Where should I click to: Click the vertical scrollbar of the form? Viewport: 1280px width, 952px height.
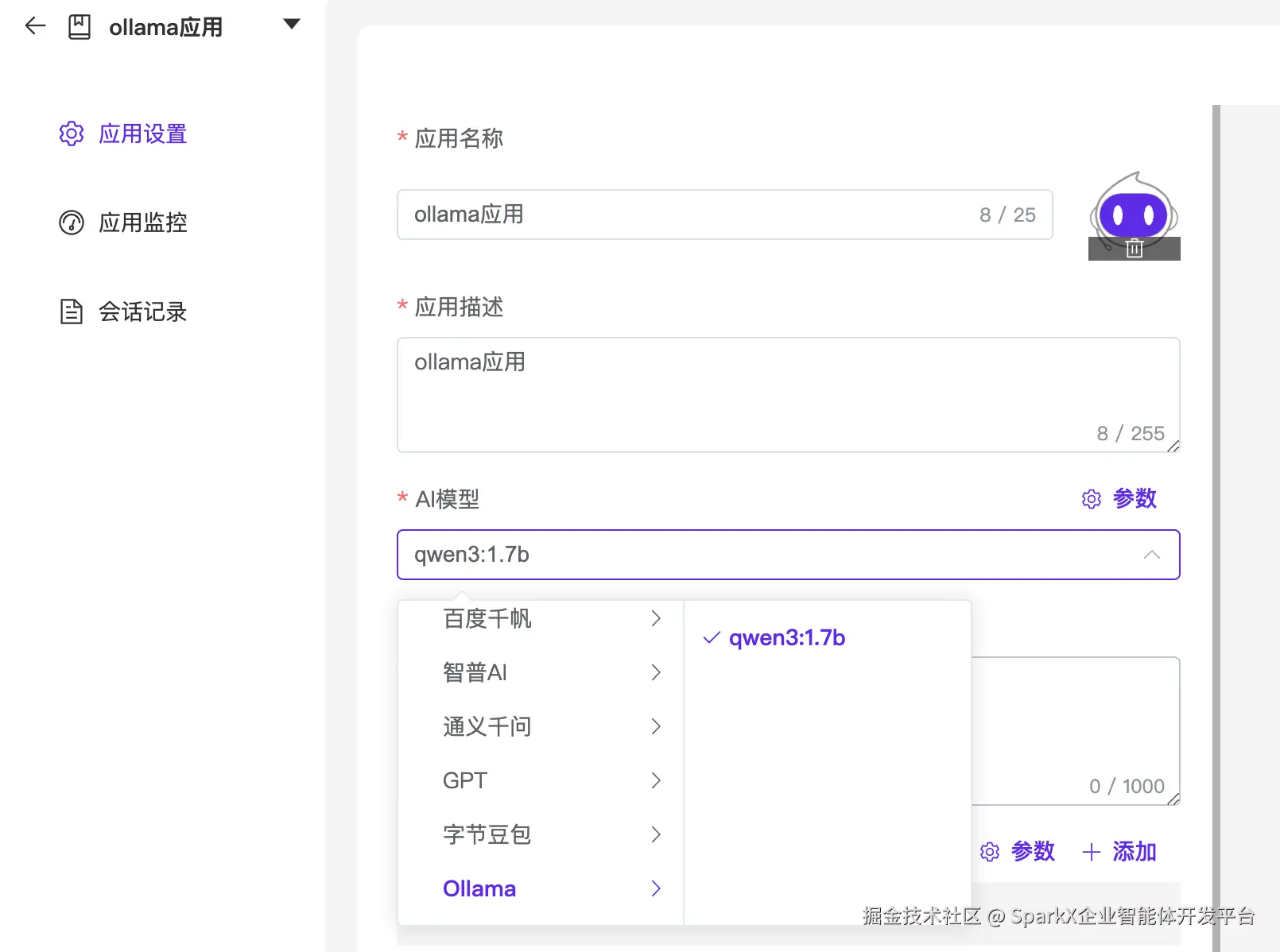click(1216, 528)
